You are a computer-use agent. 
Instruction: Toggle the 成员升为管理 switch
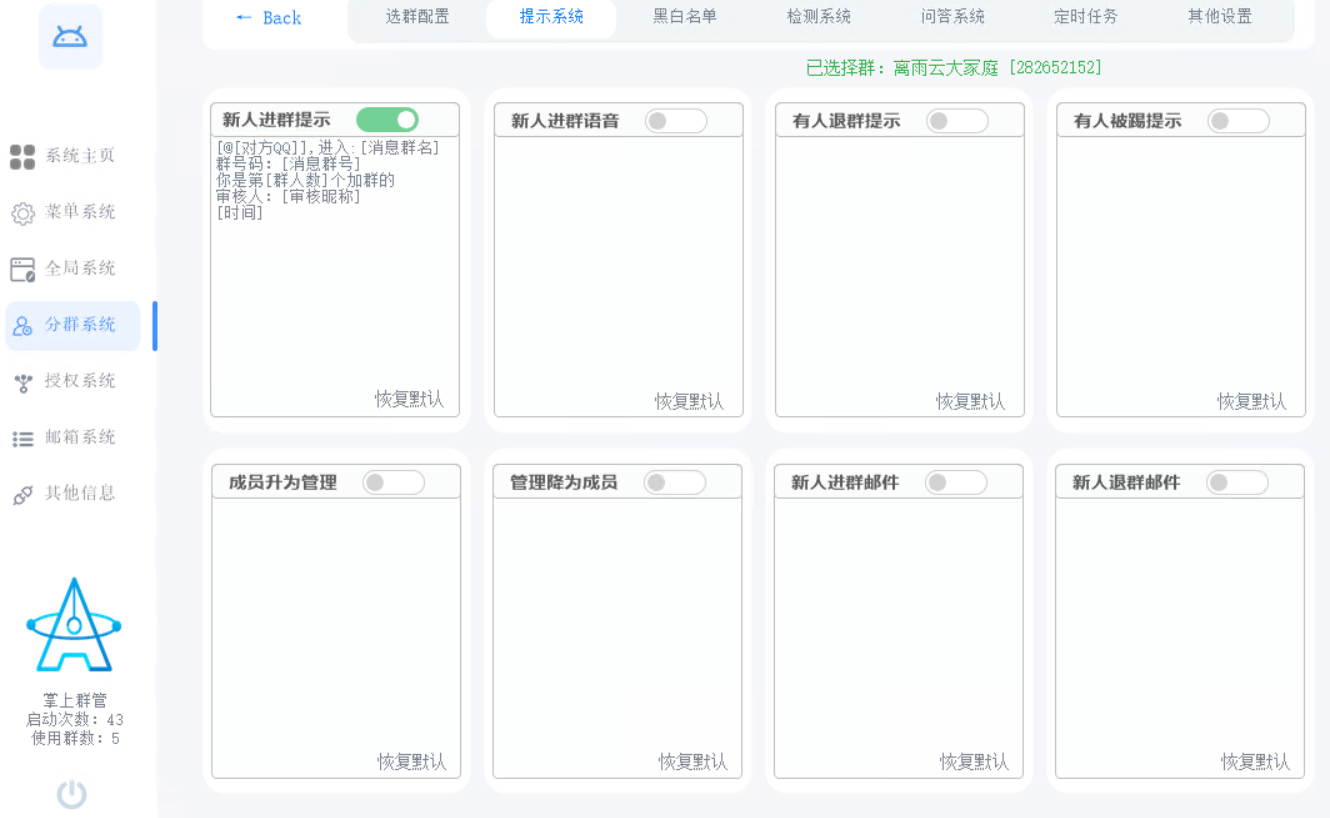pos(393,482)
